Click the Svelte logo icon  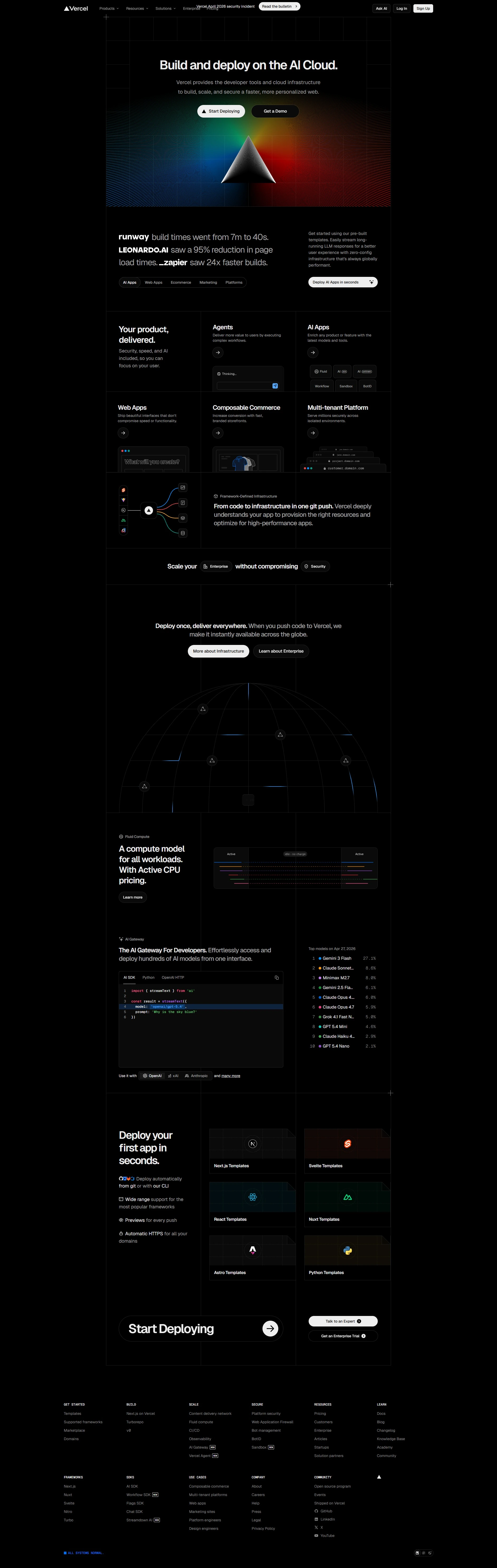pyautogui.click(x=347, y=1144)
